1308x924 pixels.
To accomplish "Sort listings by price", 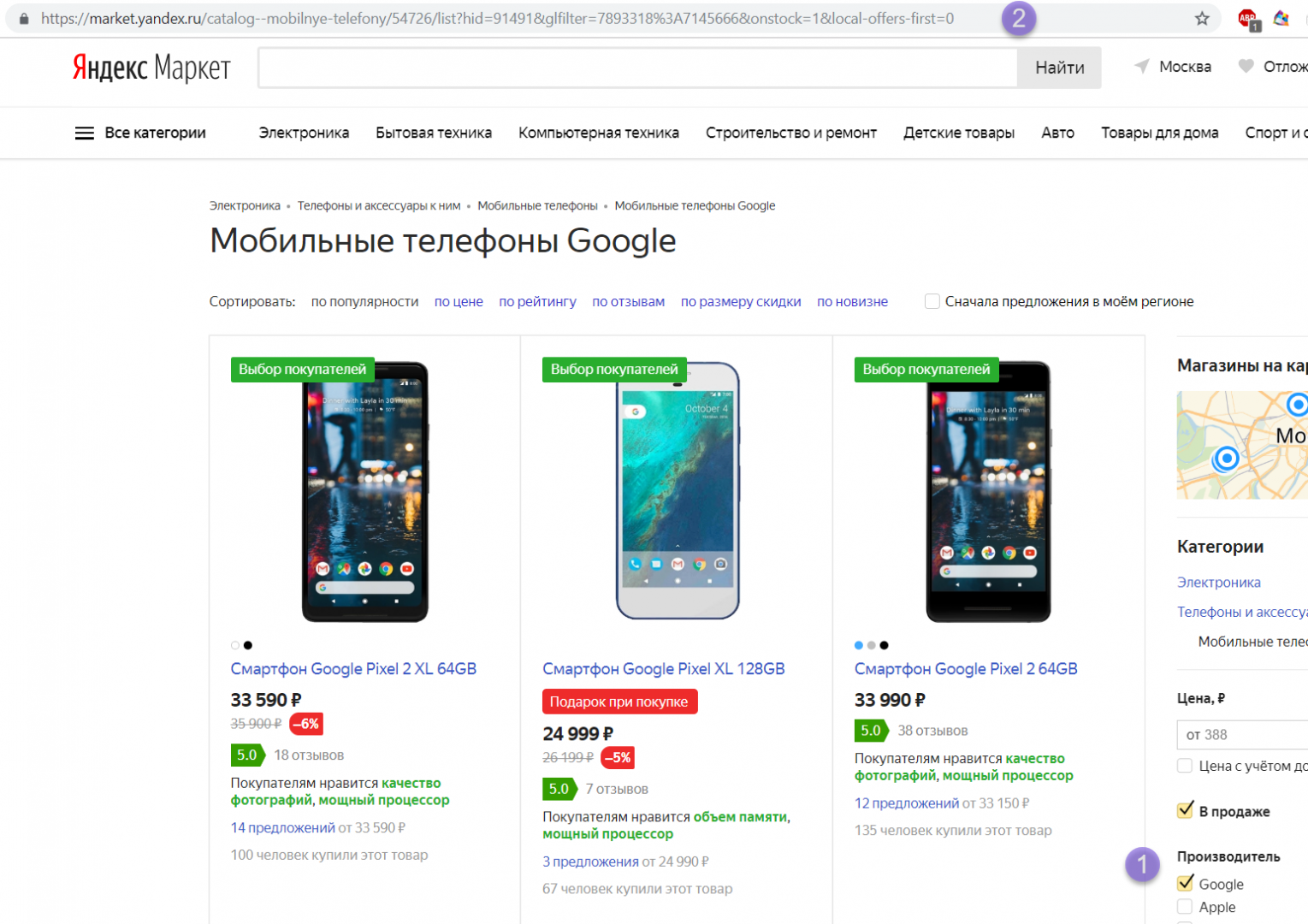I will [459, 301].
